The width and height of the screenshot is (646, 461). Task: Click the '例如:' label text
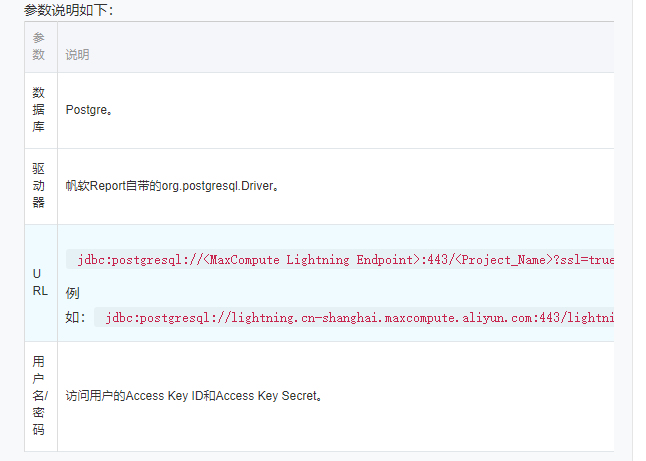tap(75, 305)
